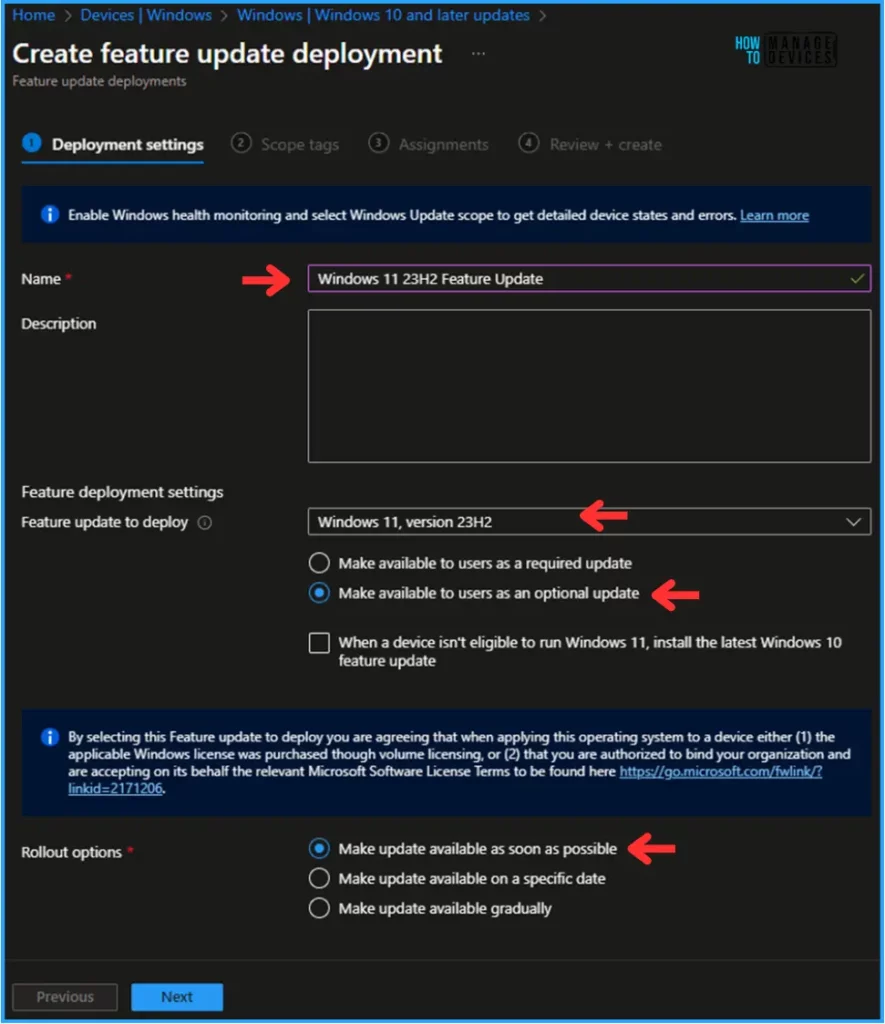Click the info icon in the license agreement notice
The height and width of the screenshot is (1024, 885).
50,737
